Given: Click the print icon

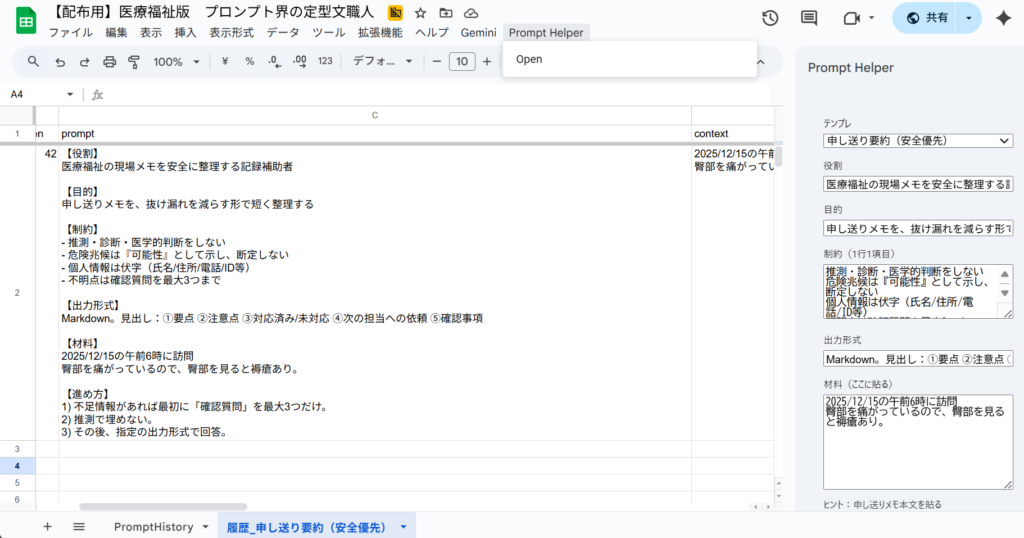Looking at the screenshot, I should tap(110, 62).
